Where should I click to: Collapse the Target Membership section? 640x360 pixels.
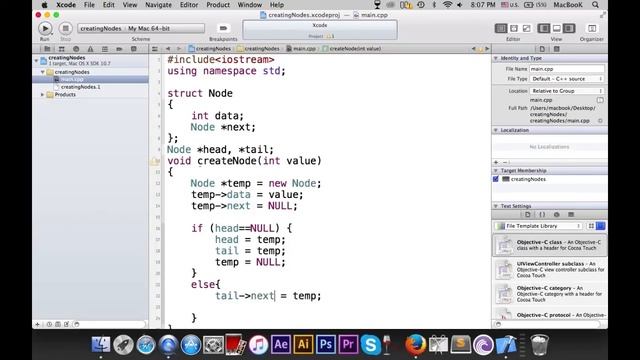click(496, 171)
